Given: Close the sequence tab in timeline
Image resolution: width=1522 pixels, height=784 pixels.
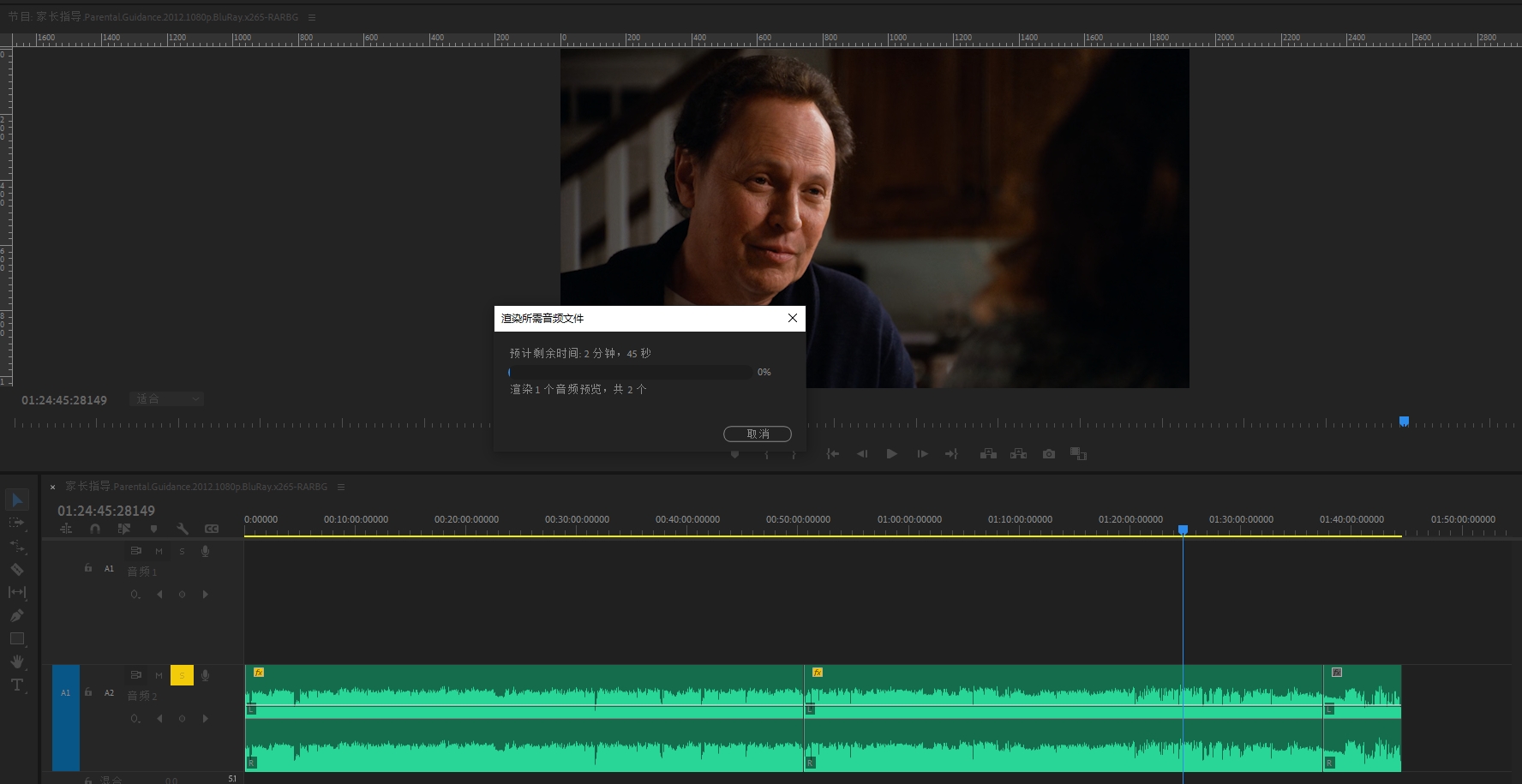Looking at the screenshot, I should [x=53, y=487].
